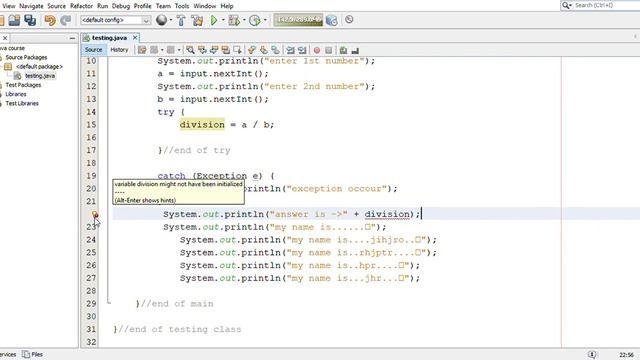Open dropdown arrow beside Run Project
Image resolution: width=640 pixels, height=360 pixels.
(223, 20)
